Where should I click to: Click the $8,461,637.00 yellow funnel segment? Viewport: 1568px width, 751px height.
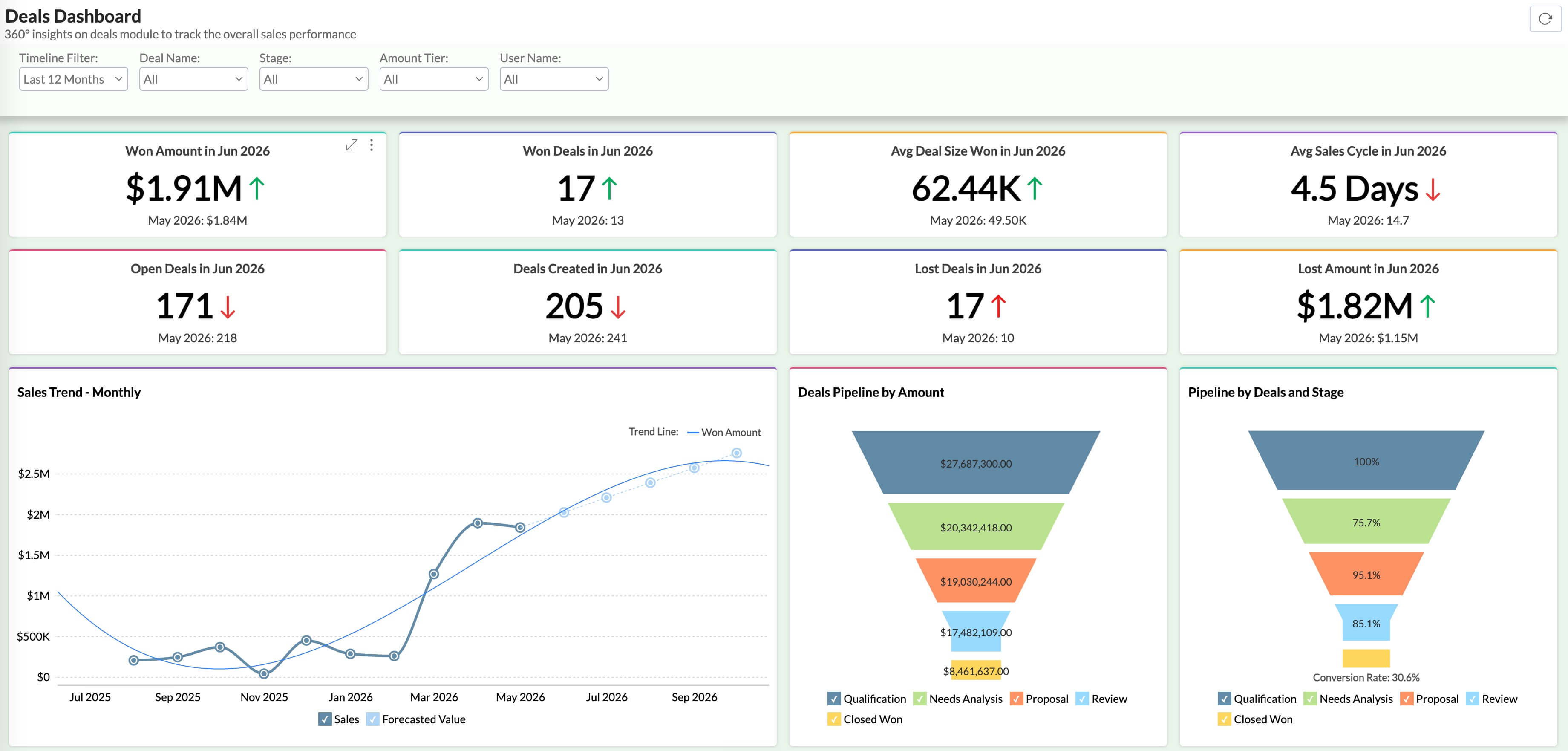click(976, 670)
